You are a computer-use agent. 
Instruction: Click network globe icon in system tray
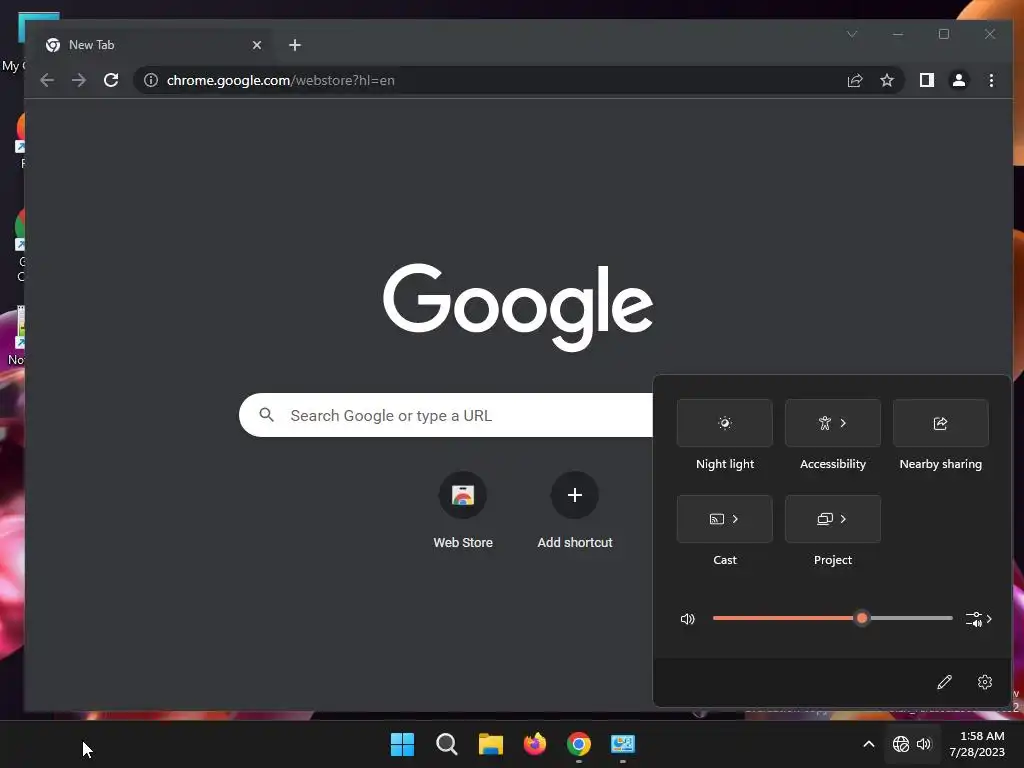point(901,744)
